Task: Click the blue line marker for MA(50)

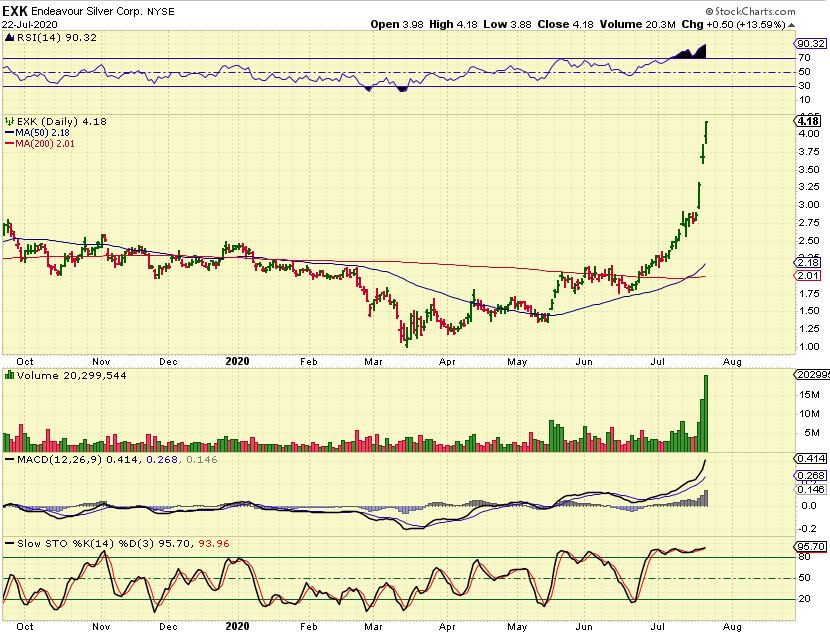Action: [10, 133]
